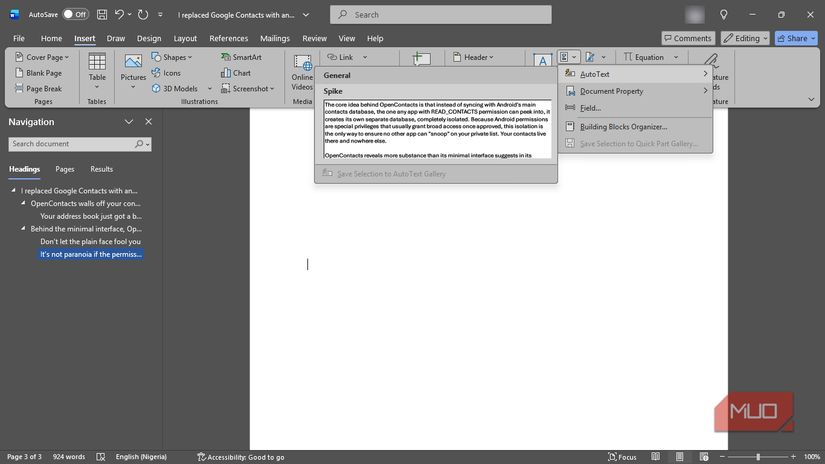Click the Equation button
Screen dimensions: 825x464
pos(644,57)
